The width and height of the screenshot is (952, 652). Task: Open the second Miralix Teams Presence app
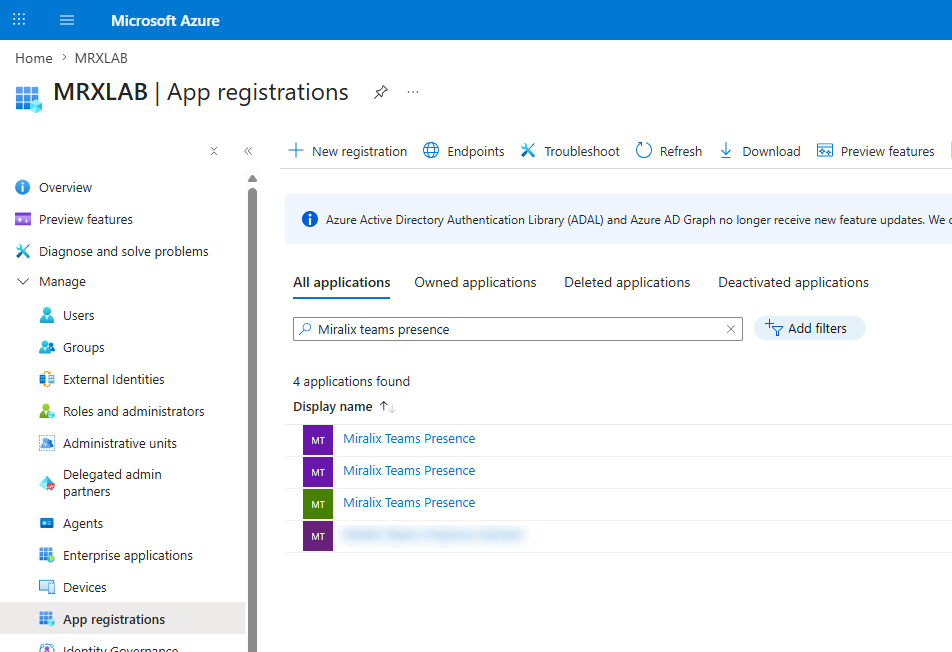tap(409, 471)
